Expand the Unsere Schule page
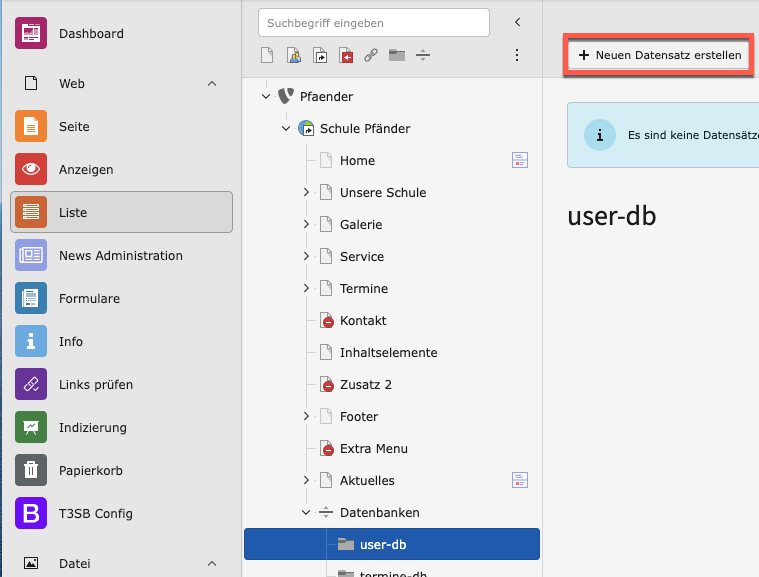 click(306, 192)
